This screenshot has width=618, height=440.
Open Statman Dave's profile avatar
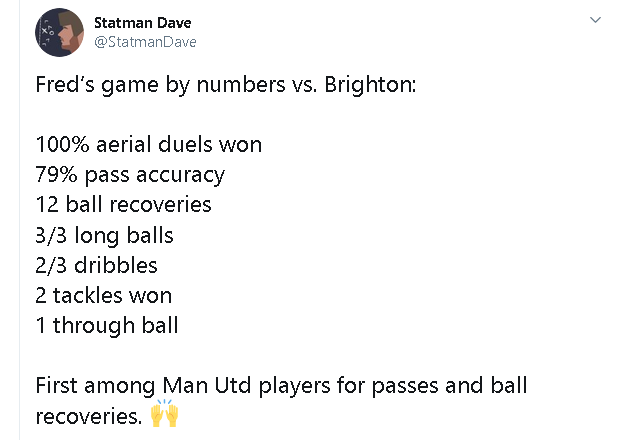60,32
